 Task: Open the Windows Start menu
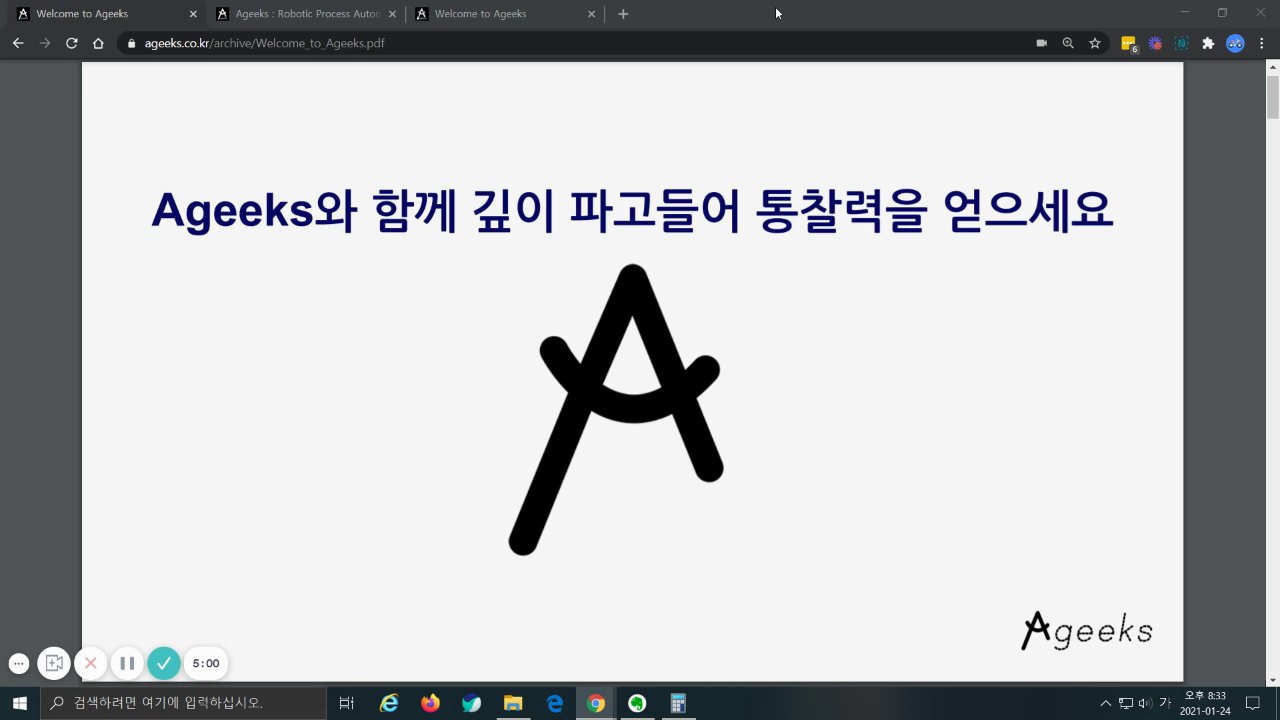[x=20, y=703]
